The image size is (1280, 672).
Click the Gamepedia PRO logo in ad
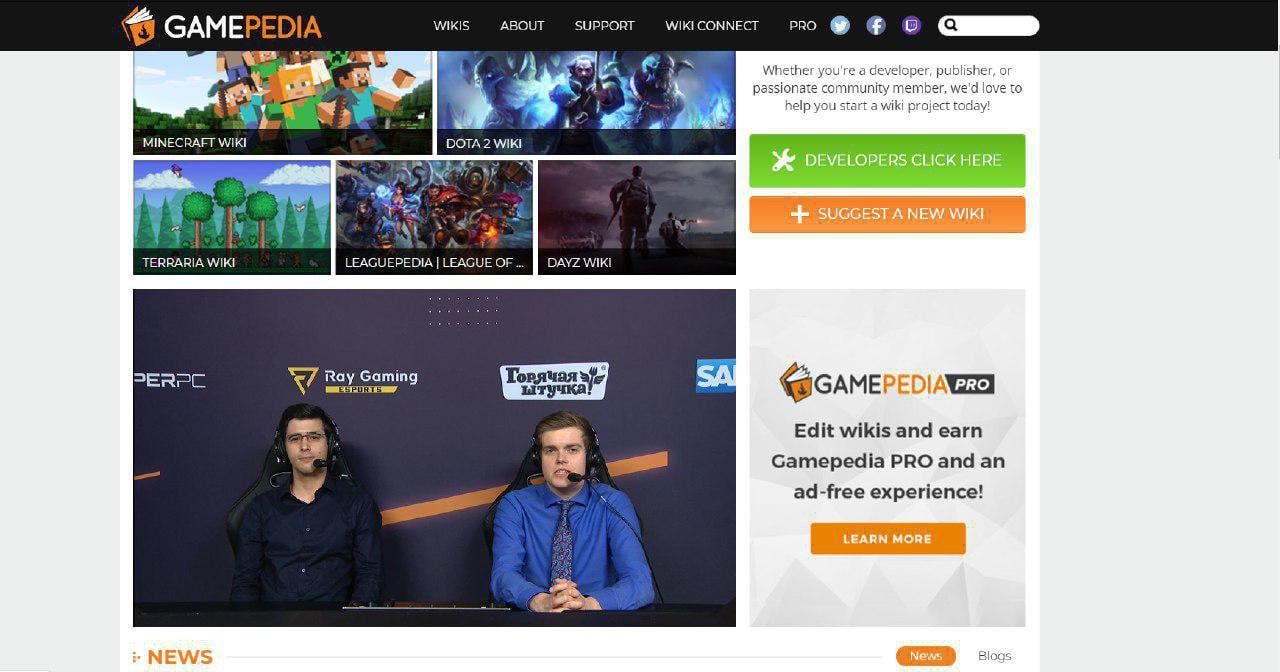click(887, 383)
